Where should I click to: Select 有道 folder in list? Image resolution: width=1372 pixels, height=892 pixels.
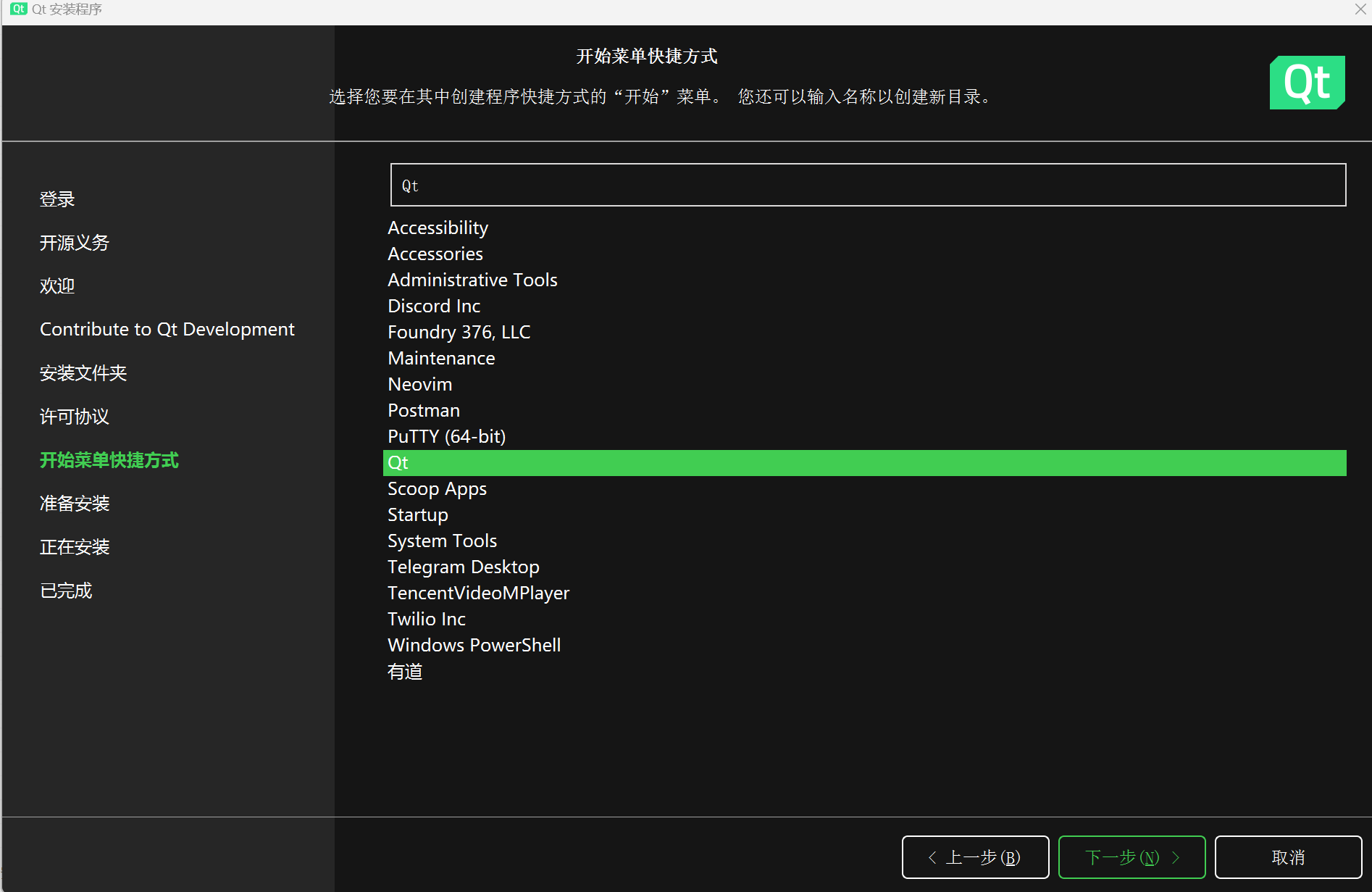click(864, 672)
